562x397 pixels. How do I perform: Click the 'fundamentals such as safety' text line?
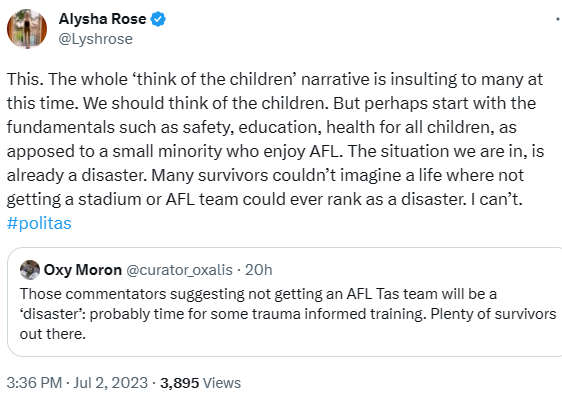[262, 128]
